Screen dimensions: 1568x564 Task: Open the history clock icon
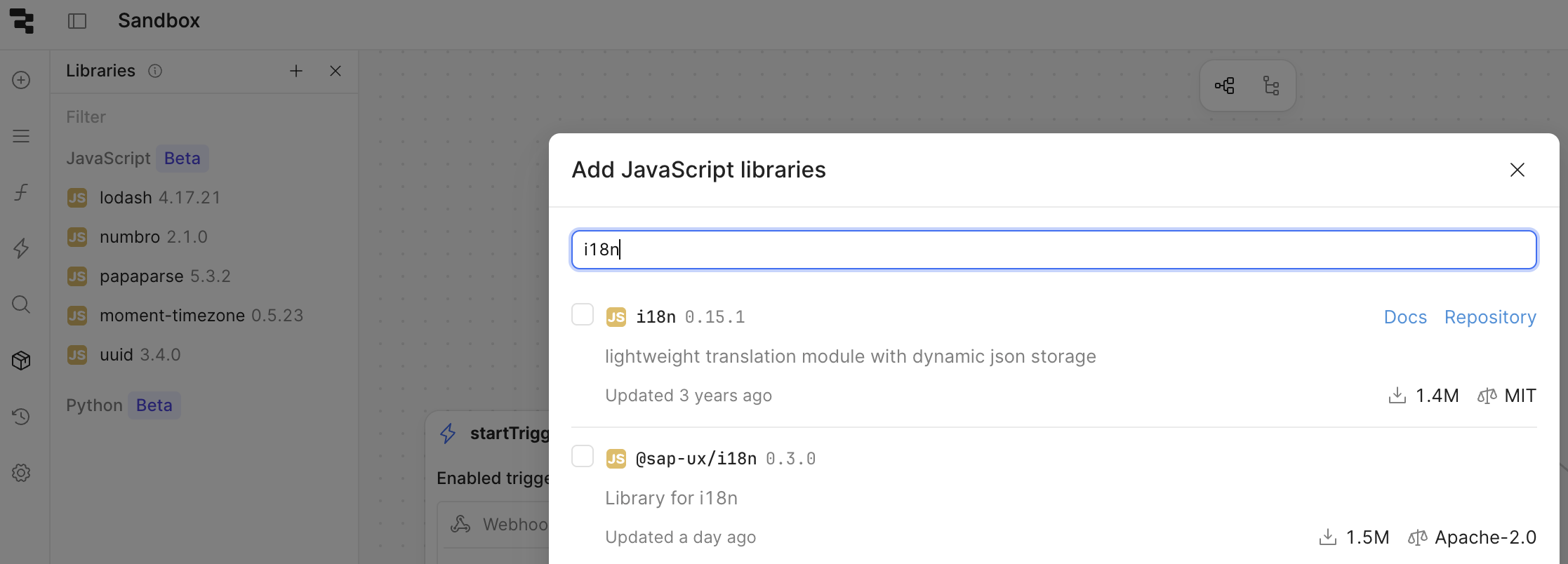pyautogui.click(x=21, y=417)
